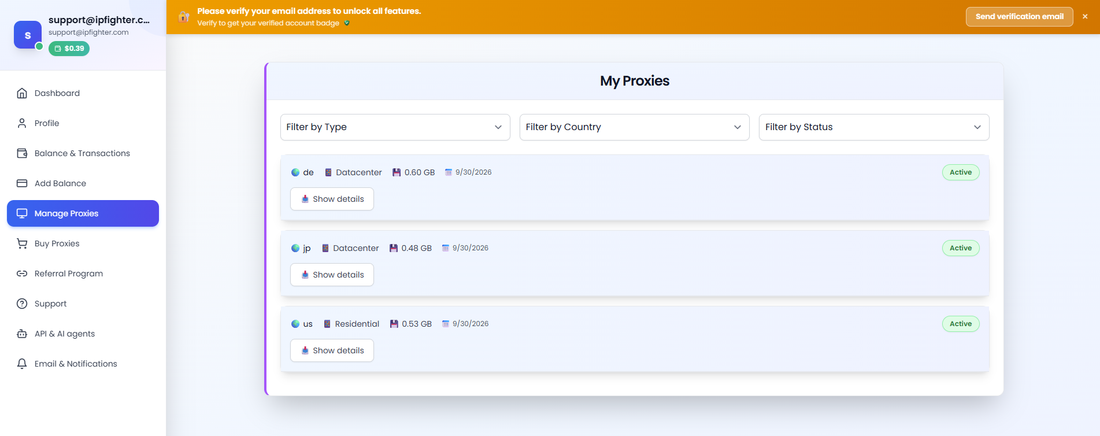Click the globe icon in the jp proxy row

point(295,248)
